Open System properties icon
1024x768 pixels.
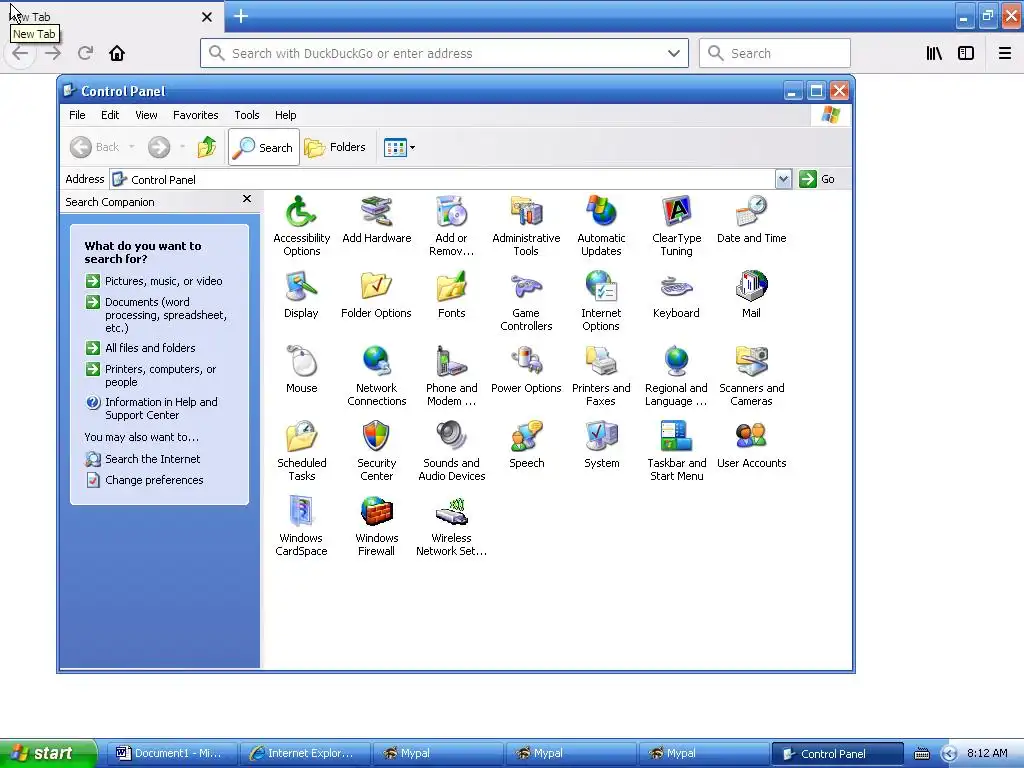[601, 445]
